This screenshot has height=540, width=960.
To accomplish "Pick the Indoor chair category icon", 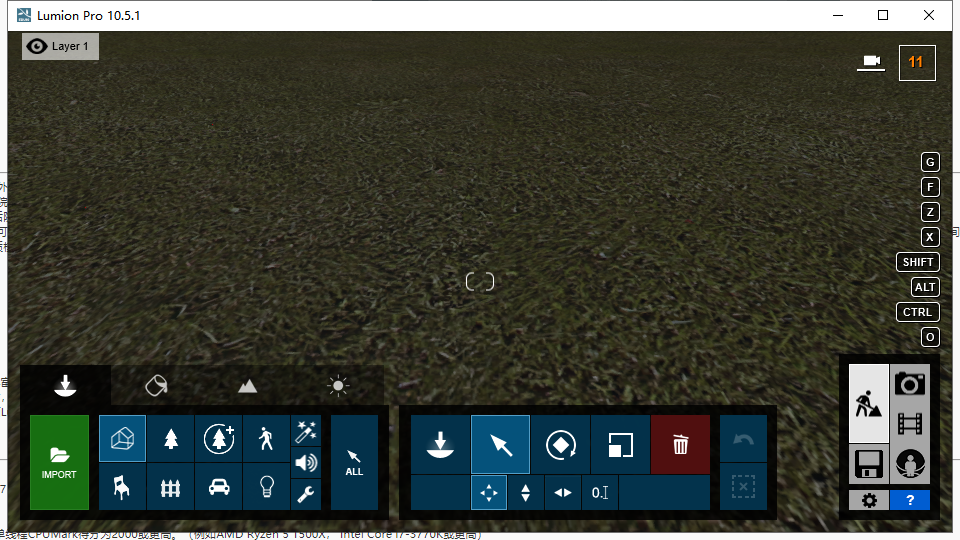I will (x=122, y=487).
